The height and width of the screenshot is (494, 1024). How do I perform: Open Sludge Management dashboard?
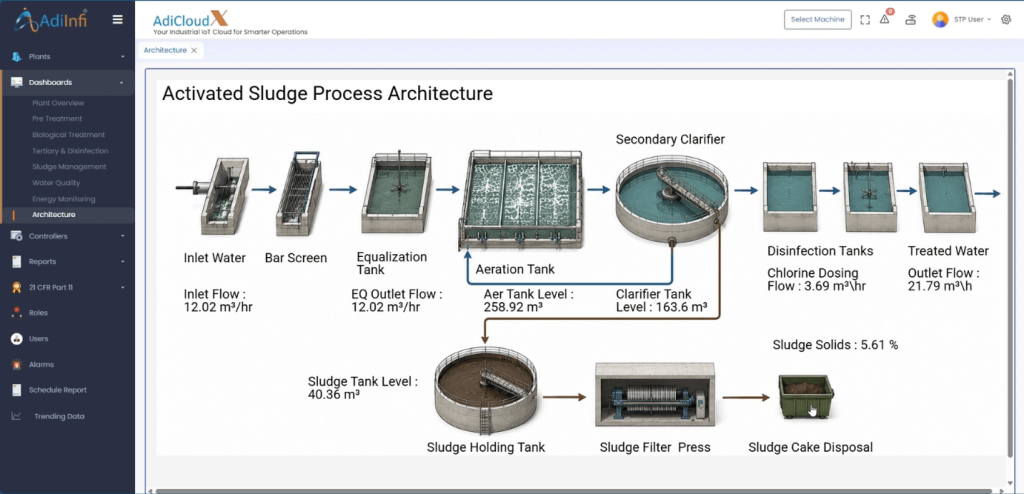pyautogui.click(x=69, y=167)
